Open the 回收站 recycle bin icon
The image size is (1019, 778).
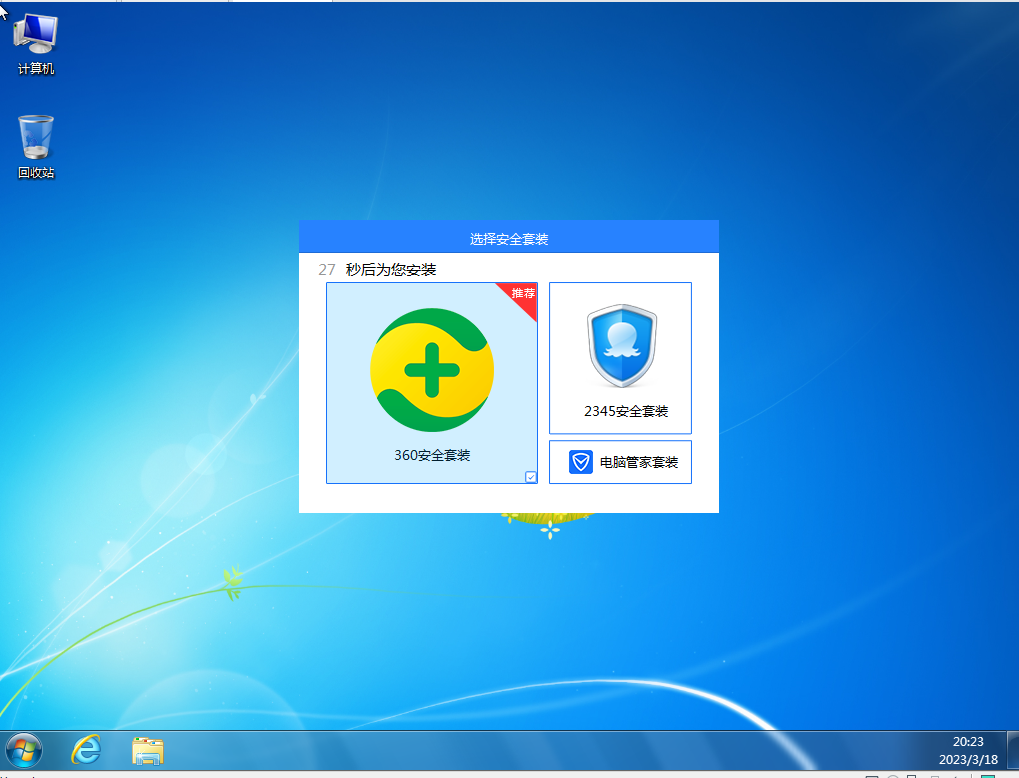(x=36, y=147)
